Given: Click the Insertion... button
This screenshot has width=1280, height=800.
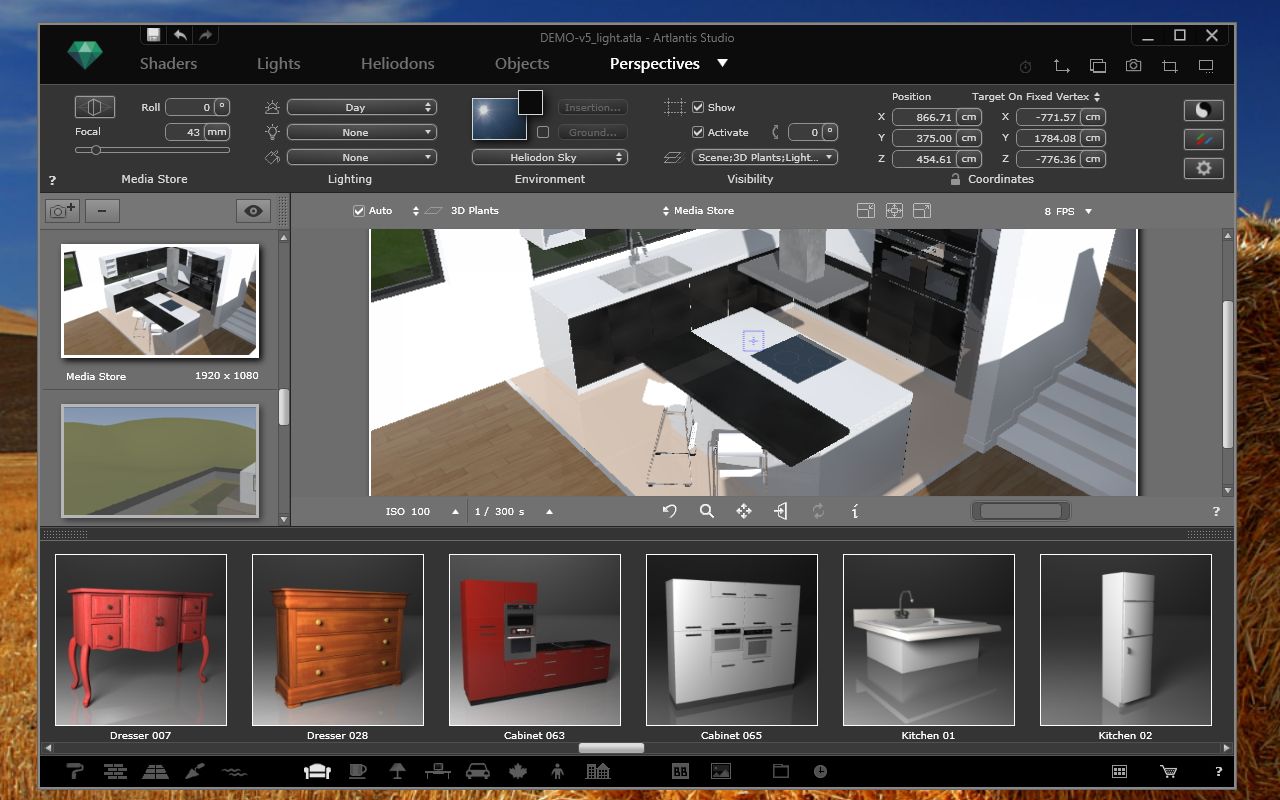Looking at the screenshot, I should tap(592, 107).
